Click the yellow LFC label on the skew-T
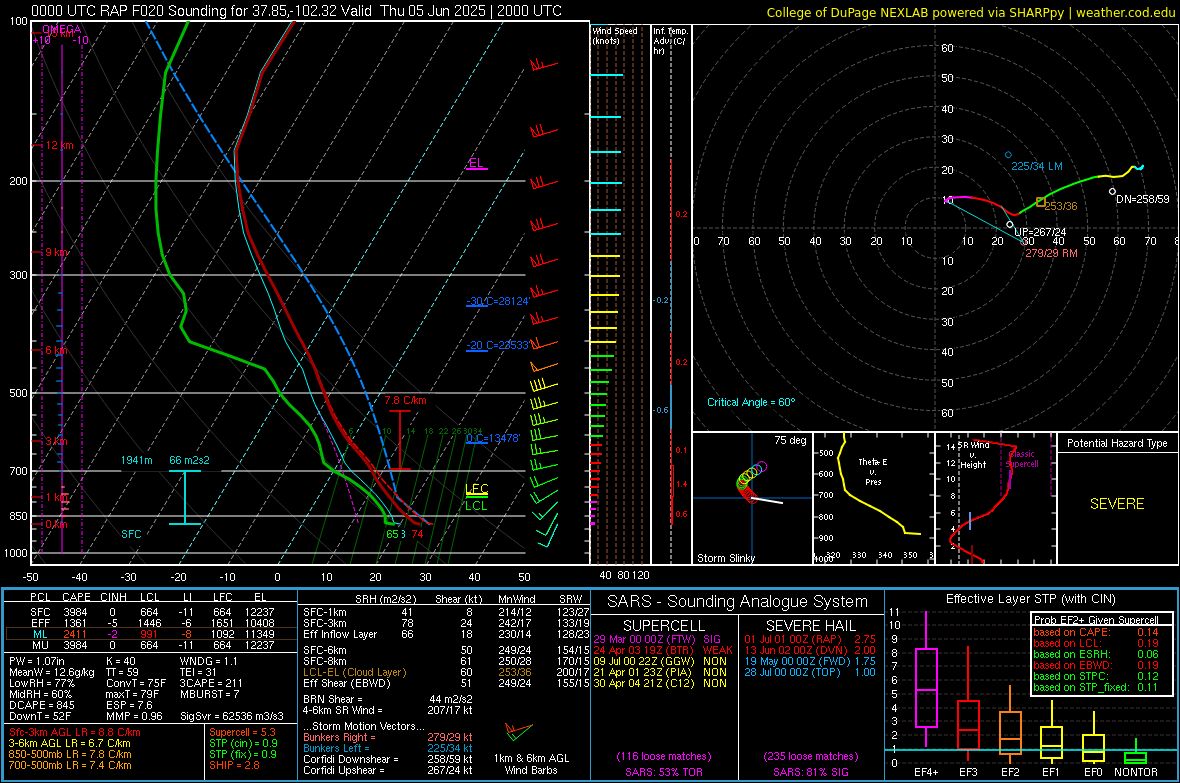This screenshot has width=1180, height=783. click(x=477, y=489)
